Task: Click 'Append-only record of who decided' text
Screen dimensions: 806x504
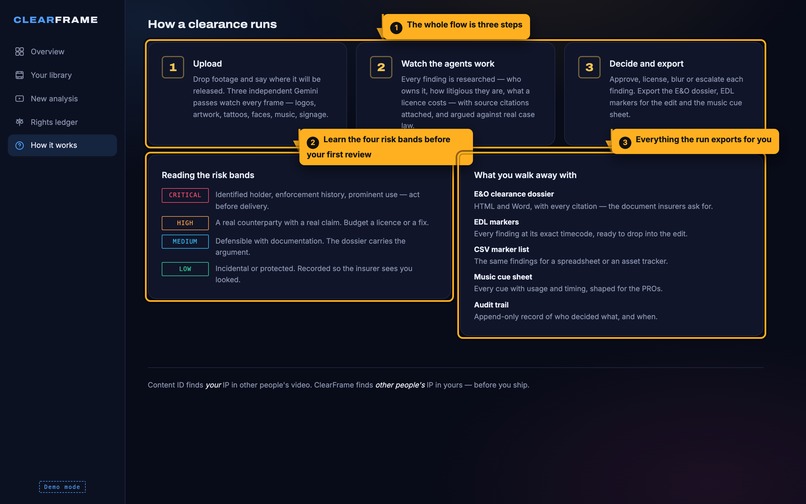Action: coord(565,317)
